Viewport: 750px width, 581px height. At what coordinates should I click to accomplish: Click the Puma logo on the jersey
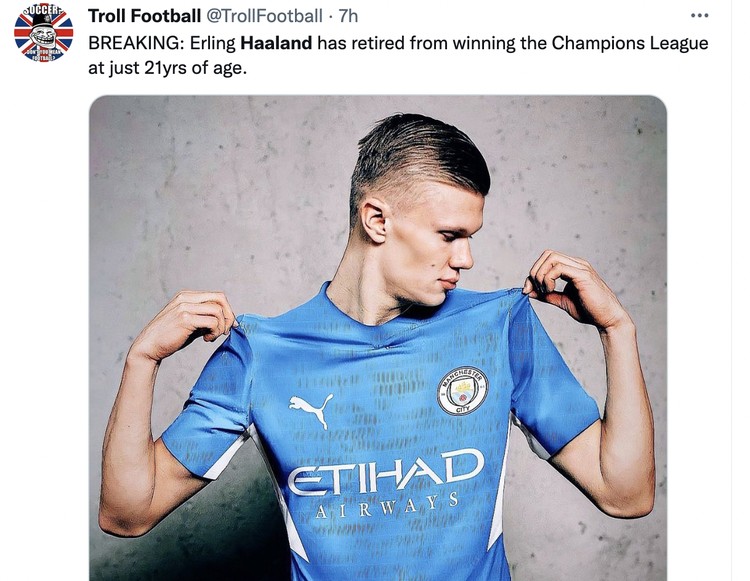point(311,410)
